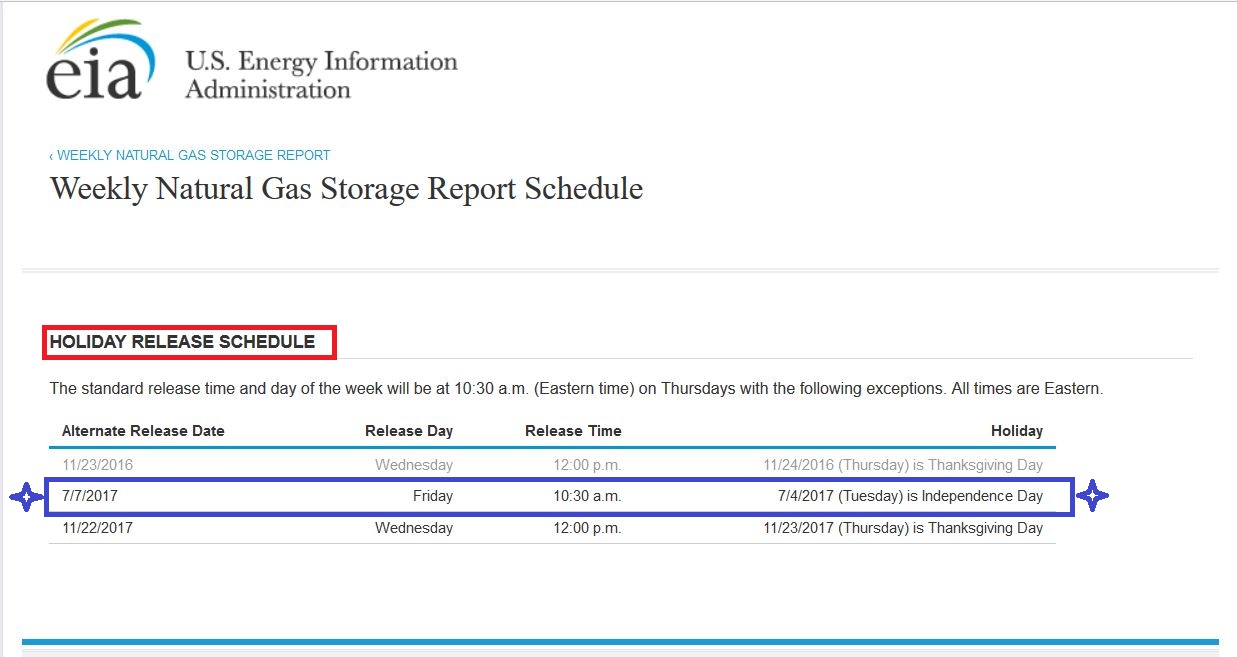Click the 11/24/2016 Thanksgiving Day holiday entry

point(902,465)
